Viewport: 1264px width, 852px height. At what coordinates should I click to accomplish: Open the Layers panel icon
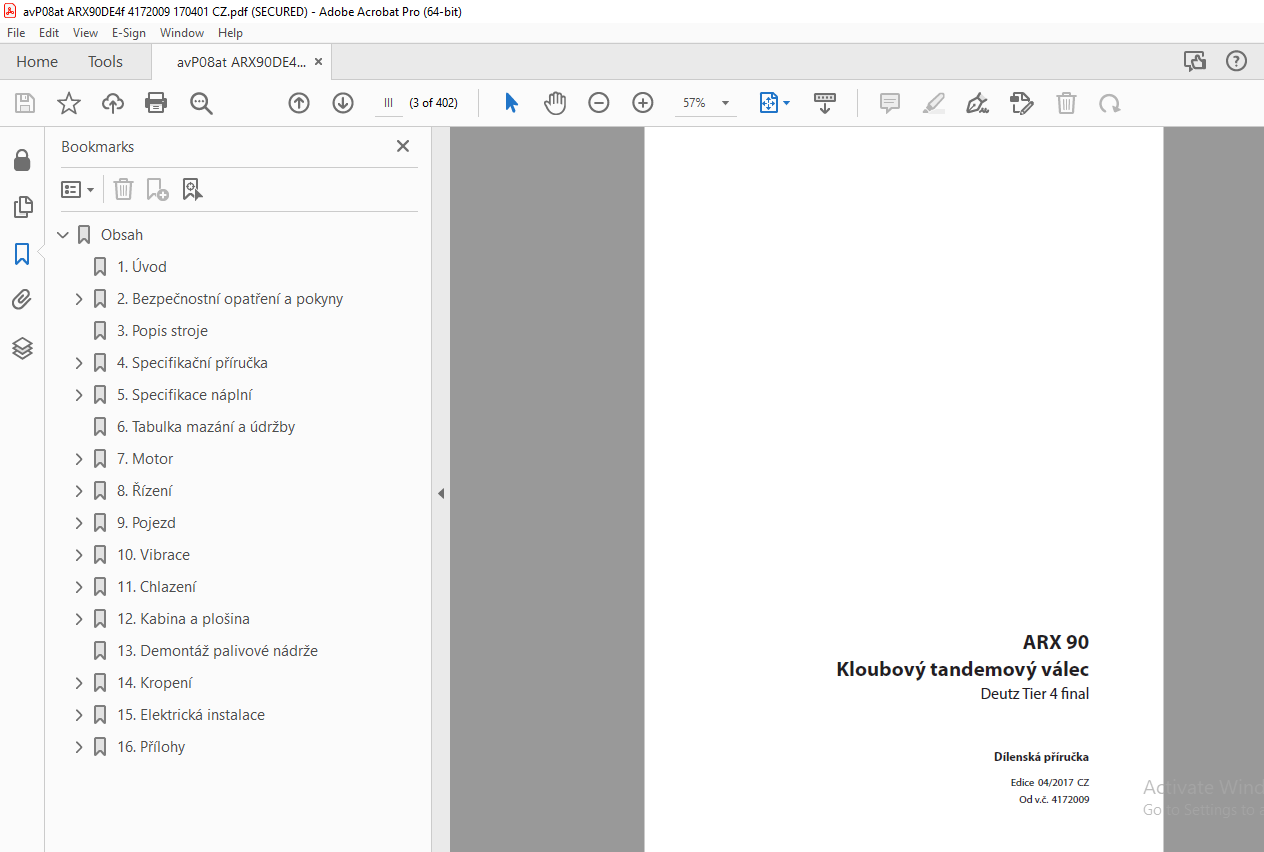[22, 348]
